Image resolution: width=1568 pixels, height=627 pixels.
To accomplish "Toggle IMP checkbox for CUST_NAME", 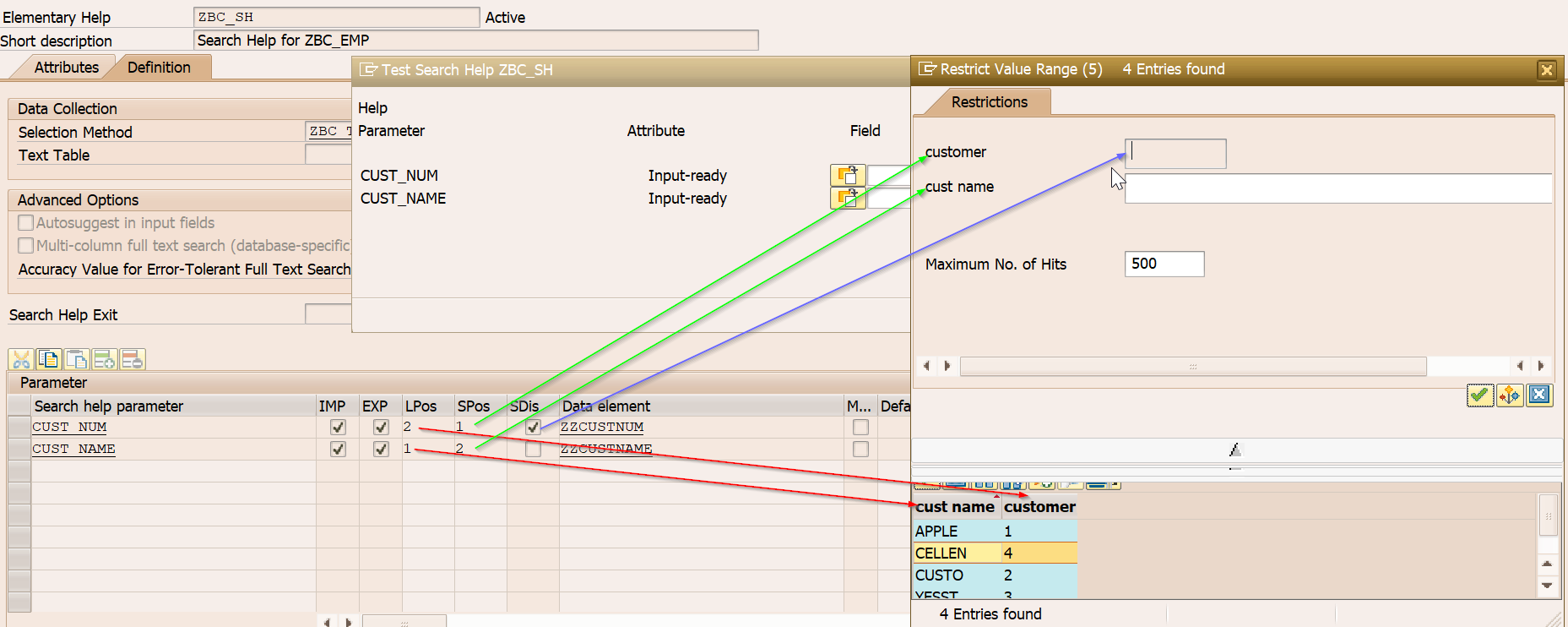I will pos(338,450).
